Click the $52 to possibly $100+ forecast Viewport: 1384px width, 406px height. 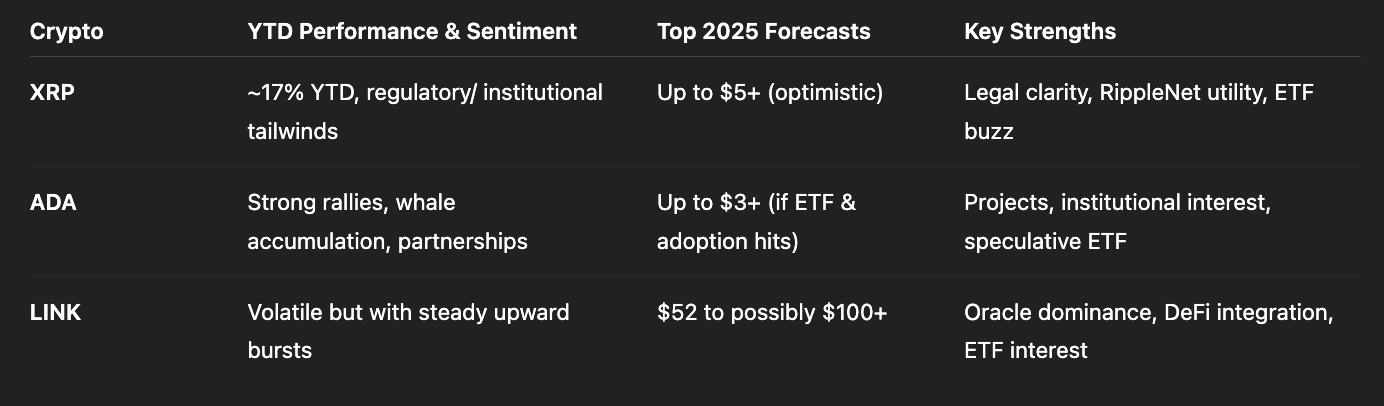(772, 312)
